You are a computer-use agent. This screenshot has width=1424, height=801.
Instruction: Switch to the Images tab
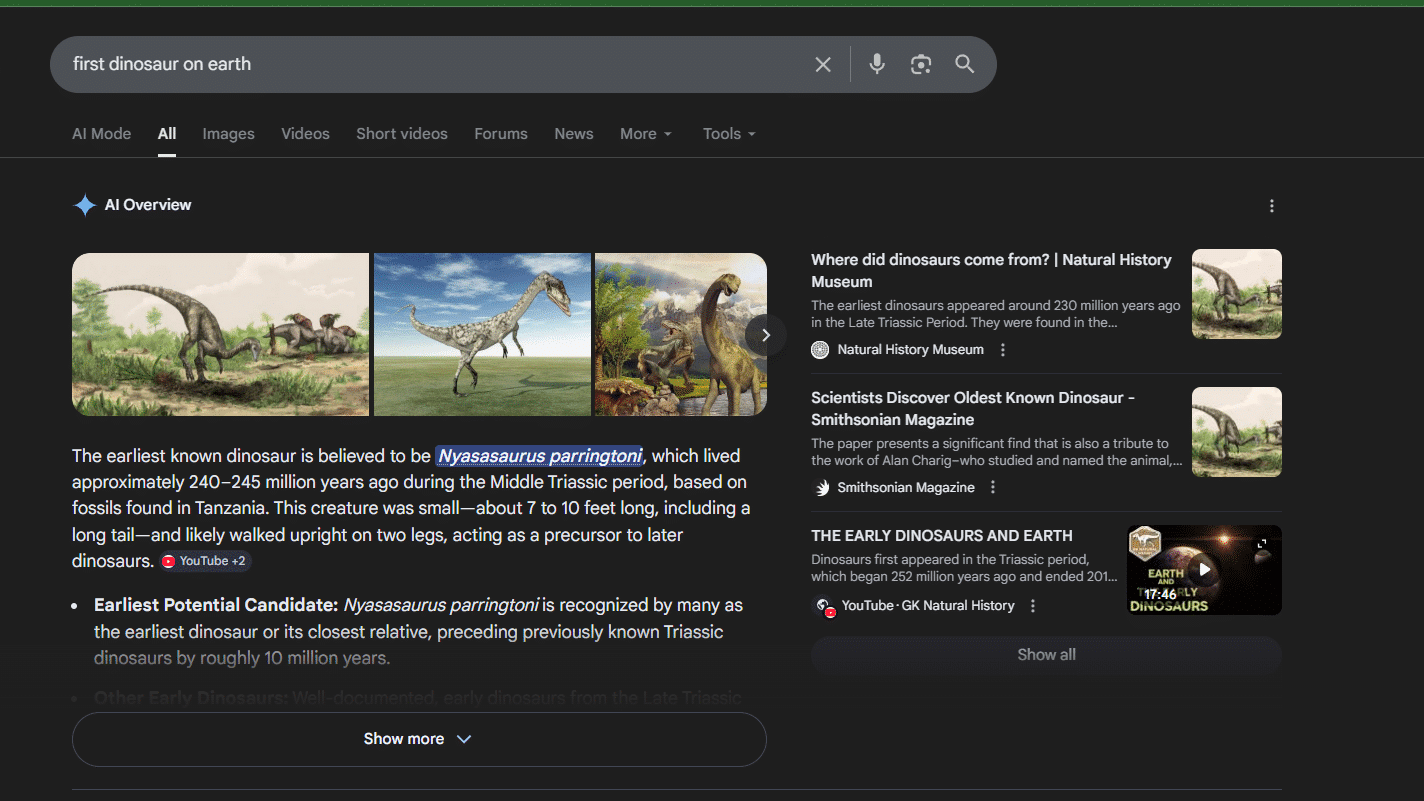[228, 133]
